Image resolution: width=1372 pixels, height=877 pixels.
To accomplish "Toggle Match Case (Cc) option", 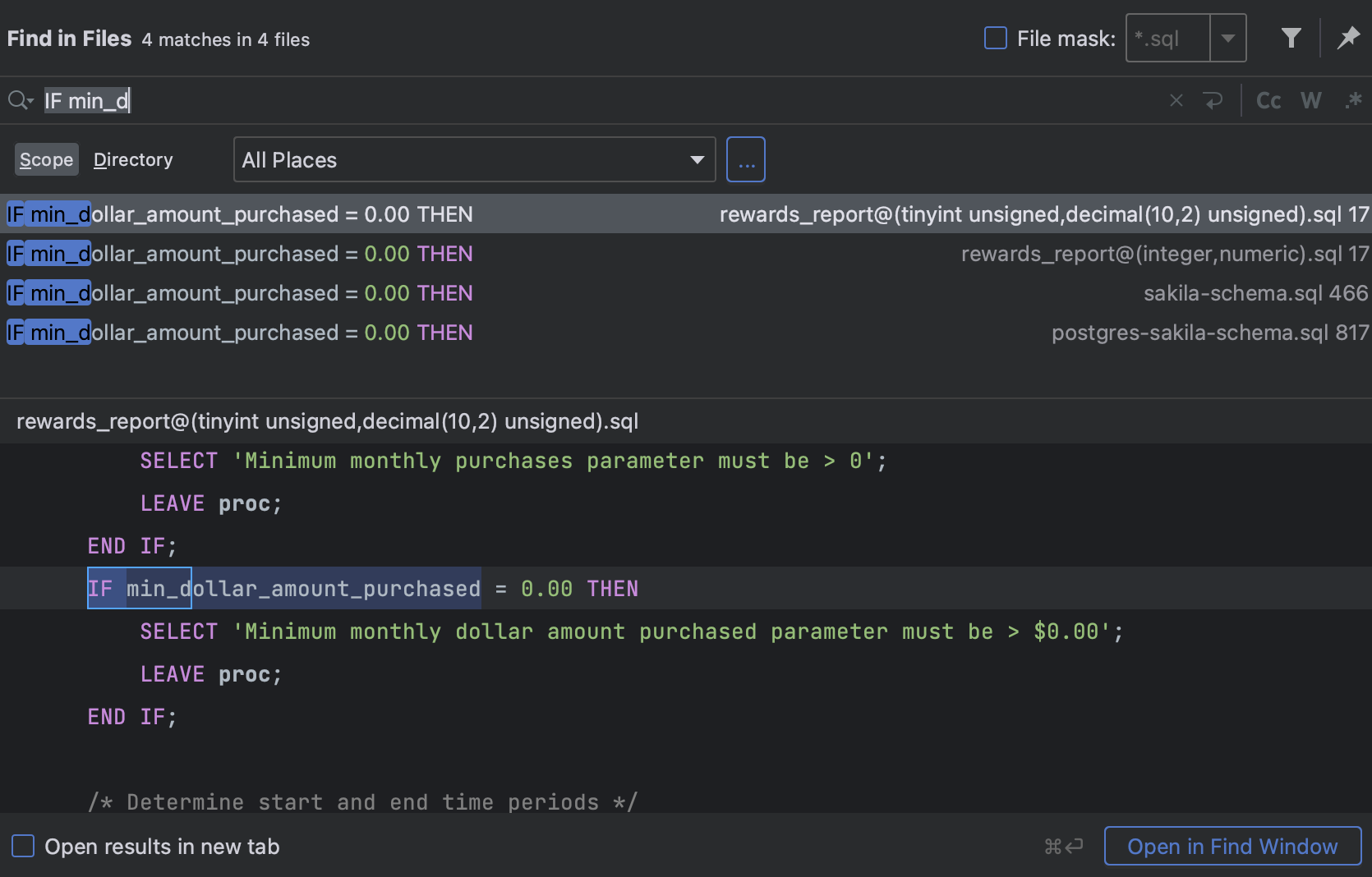I will point(1268,100).
